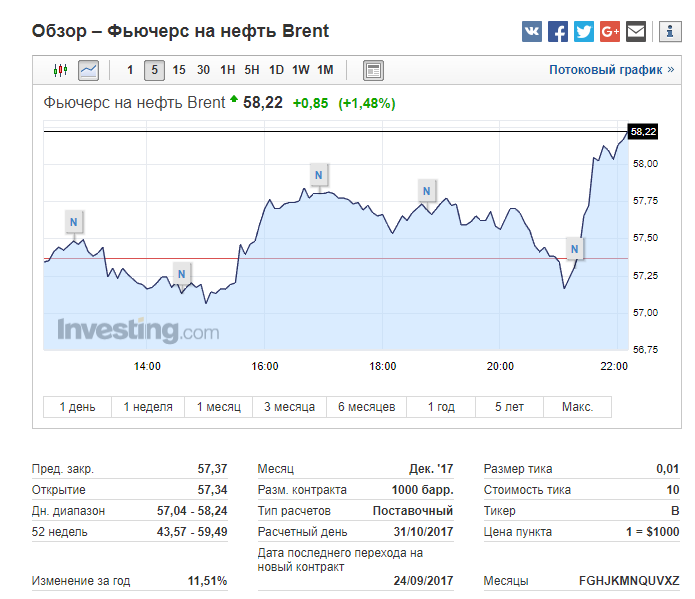Select the 5-minute interval

[x=154, y=70]
